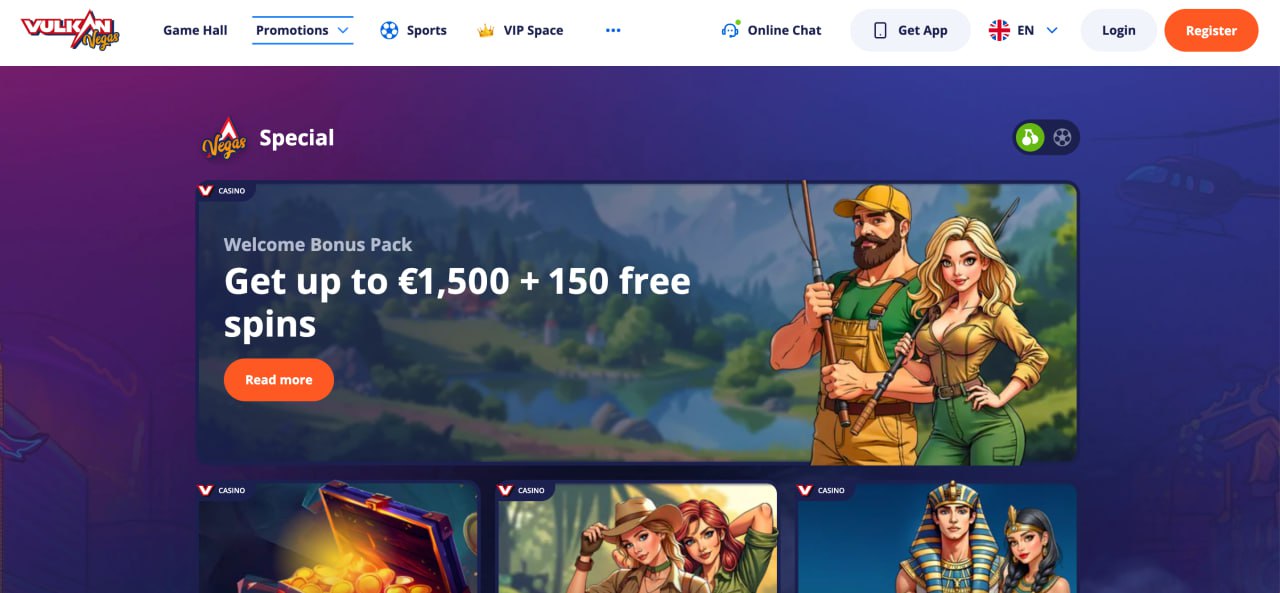
Task: Toggle to casino promotions with cherry icon
Action: coord(1030,137)
